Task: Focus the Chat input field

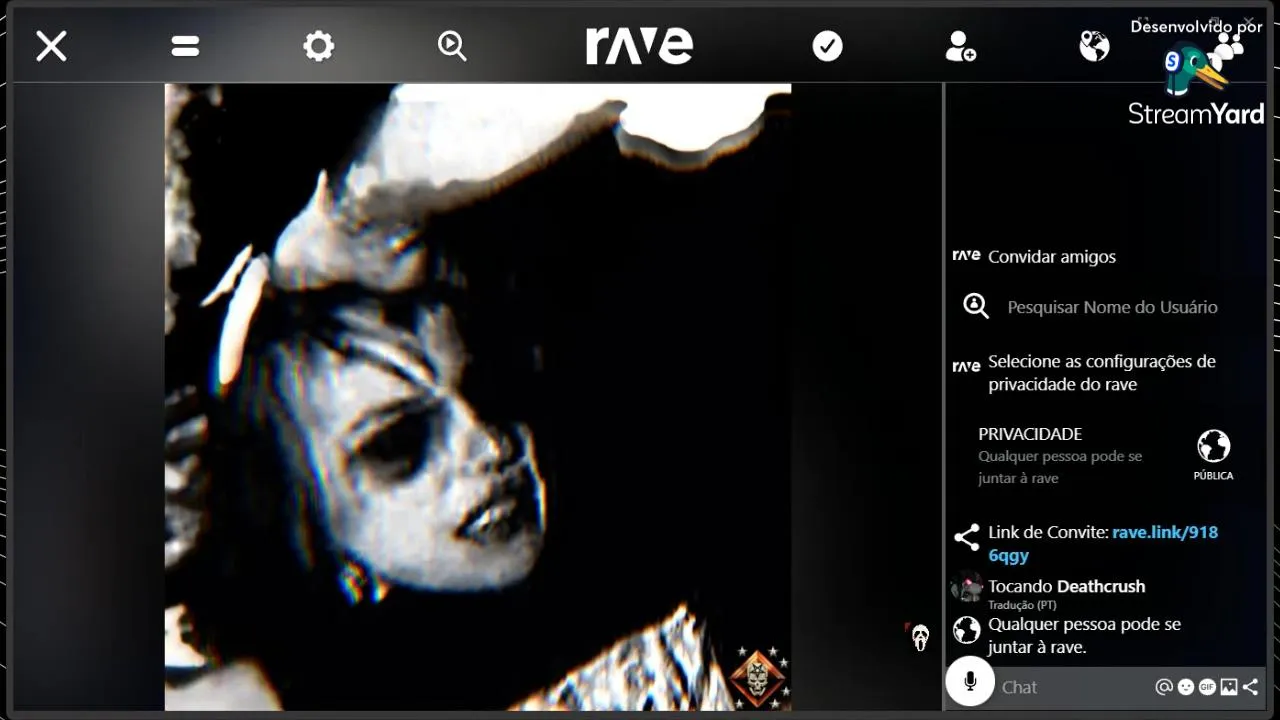Action: pyautogui.click(x=1072, y=687)
